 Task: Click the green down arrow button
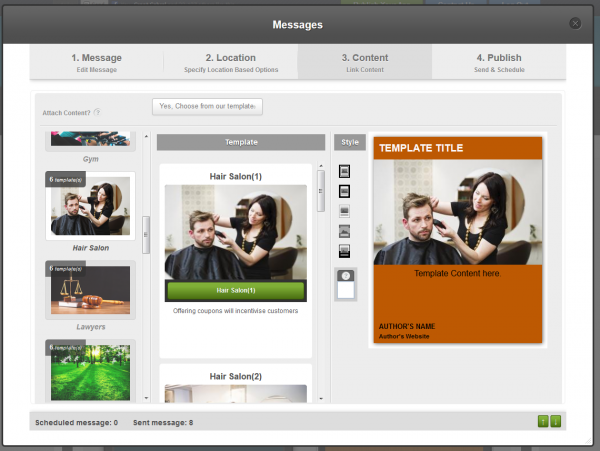(x=556, y=422)
